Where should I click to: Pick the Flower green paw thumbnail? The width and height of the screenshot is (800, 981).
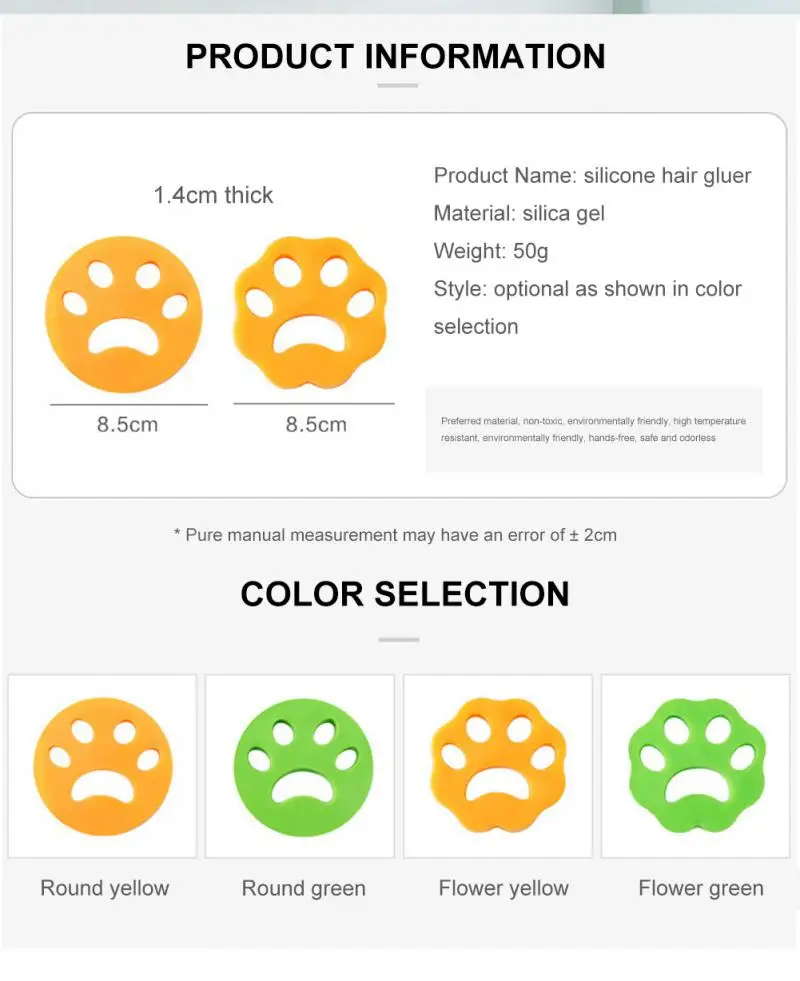[x=696, y=765]
